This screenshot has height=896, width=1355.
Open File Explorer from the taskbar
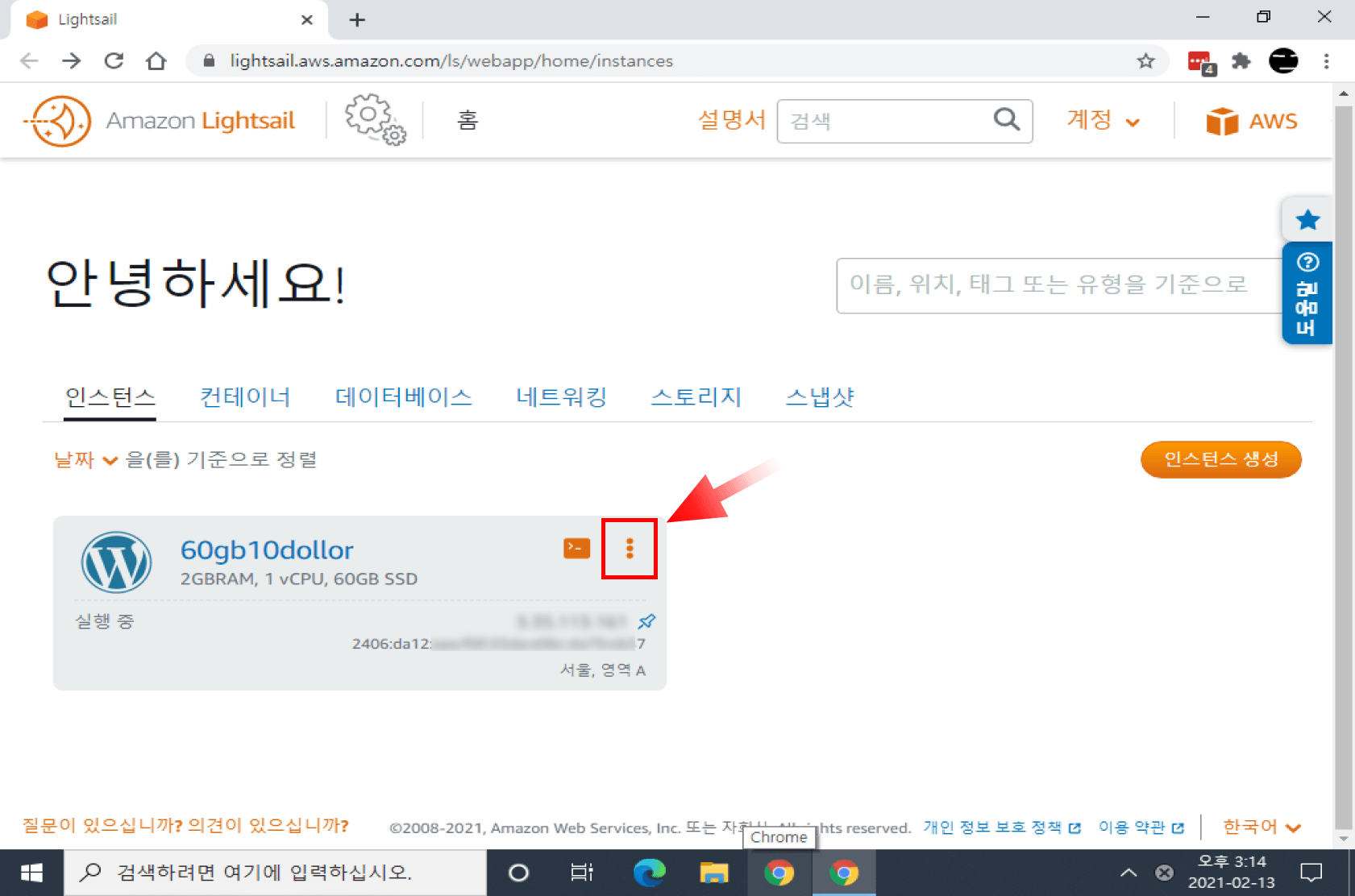[714, 873]
